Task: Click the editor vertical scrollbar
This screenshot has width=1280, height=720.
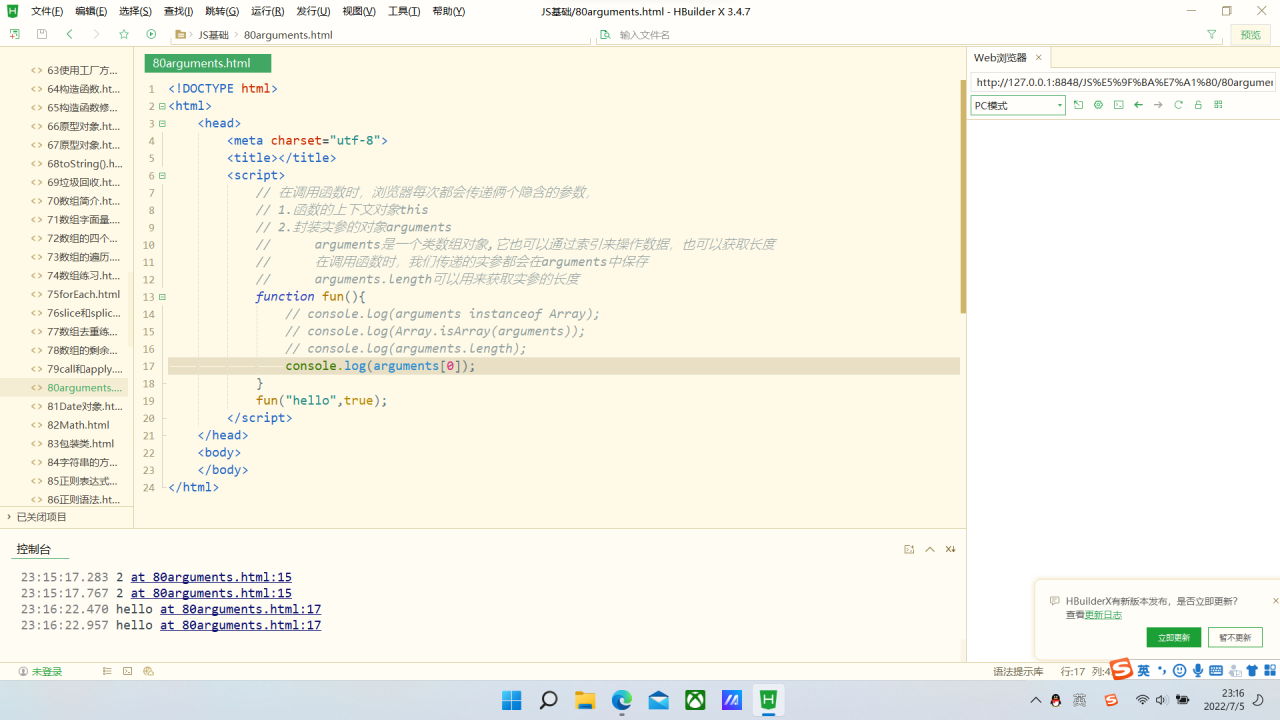Action: pyautogui.click(x=963, y=195)
